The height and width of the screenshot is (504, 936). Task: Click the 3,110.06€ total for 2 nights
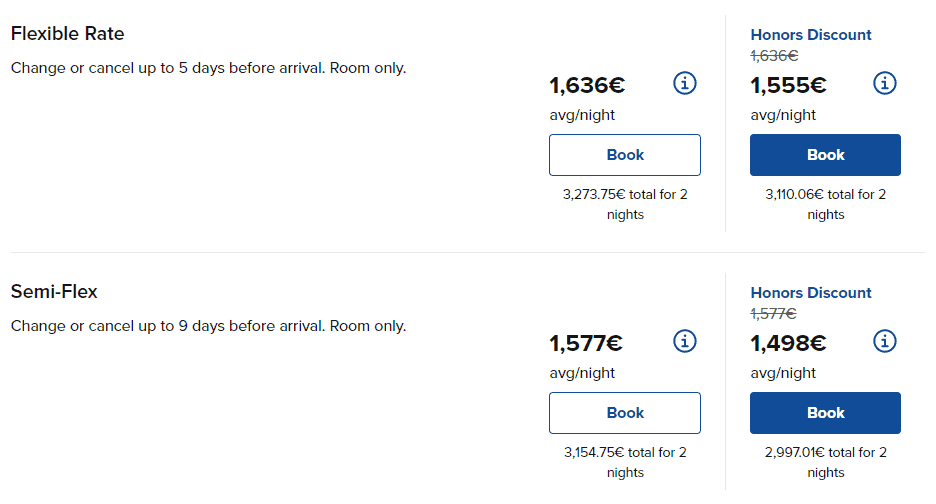pyautogui.click(x=825, y=204)
